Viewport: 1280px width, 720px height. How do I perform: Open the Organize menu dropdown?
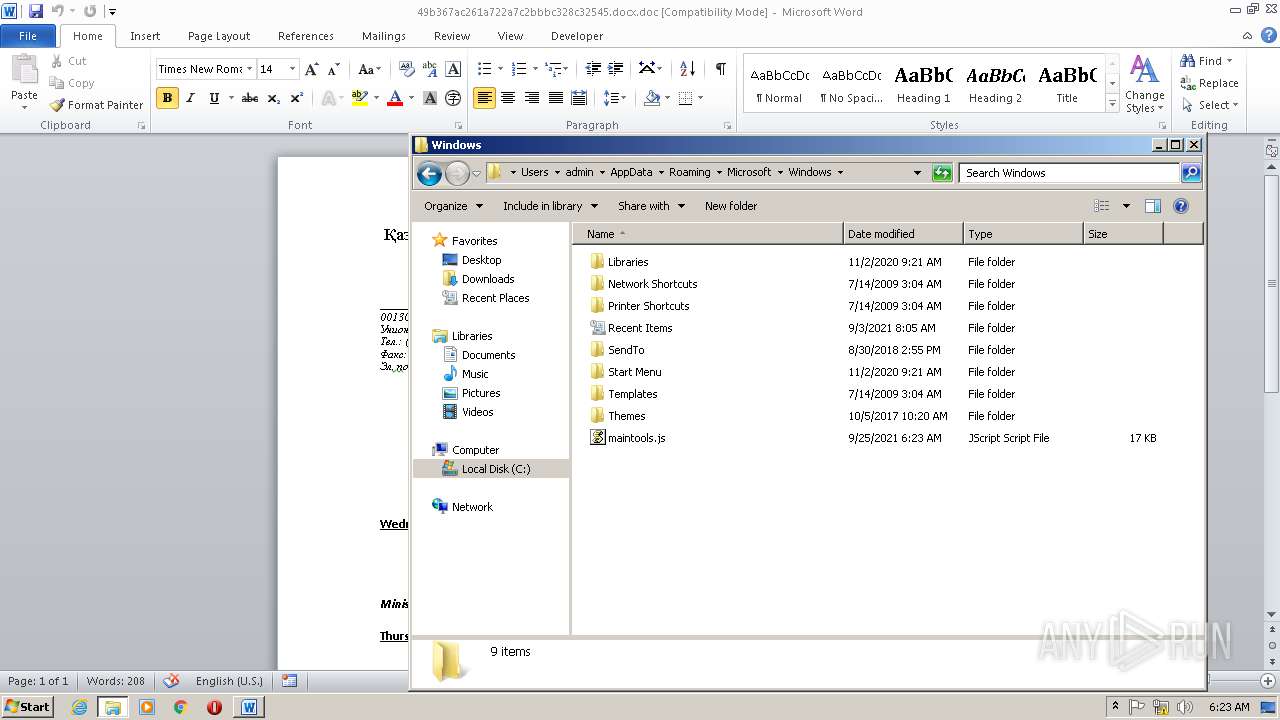click(x=453, y=206)
